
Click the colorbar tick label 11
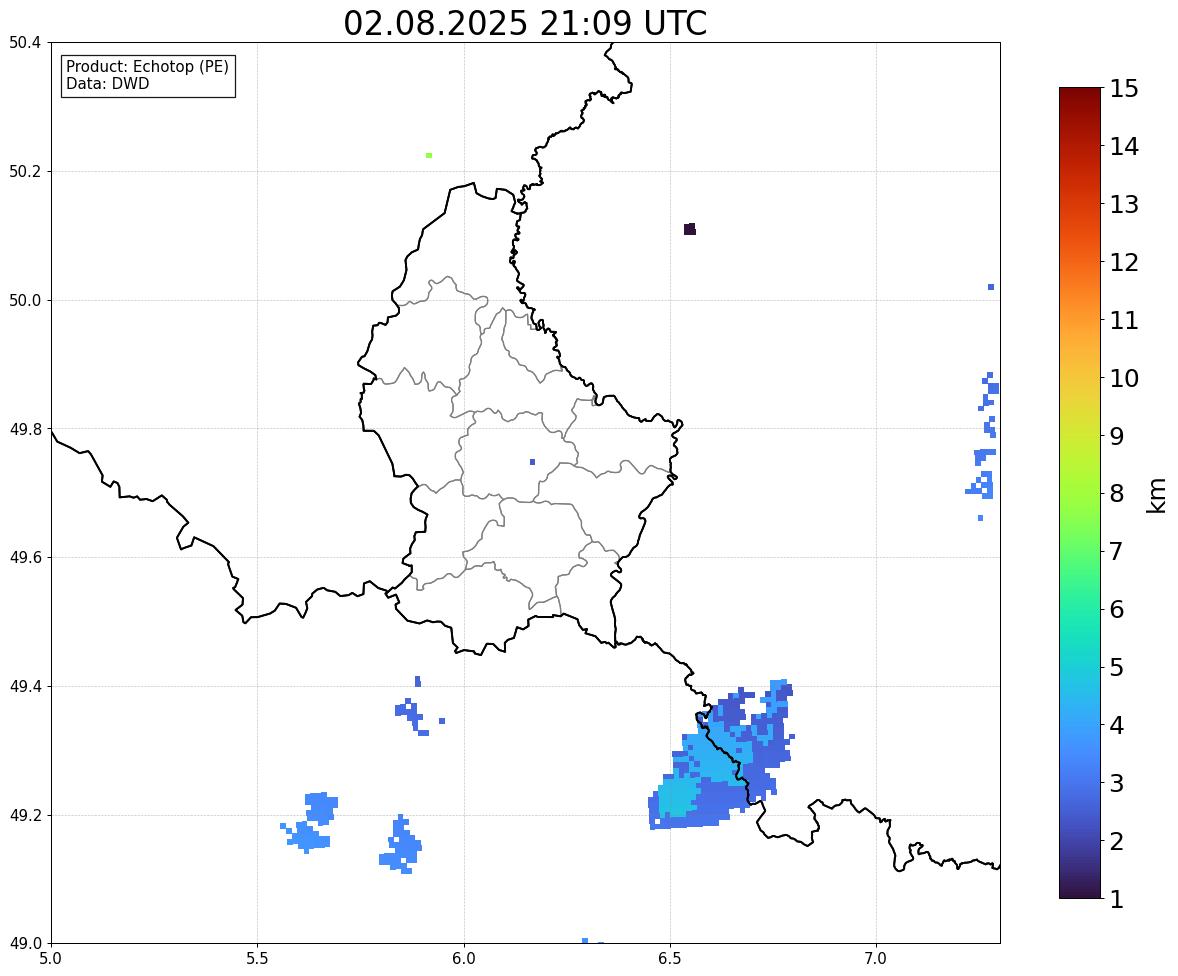1124,320
